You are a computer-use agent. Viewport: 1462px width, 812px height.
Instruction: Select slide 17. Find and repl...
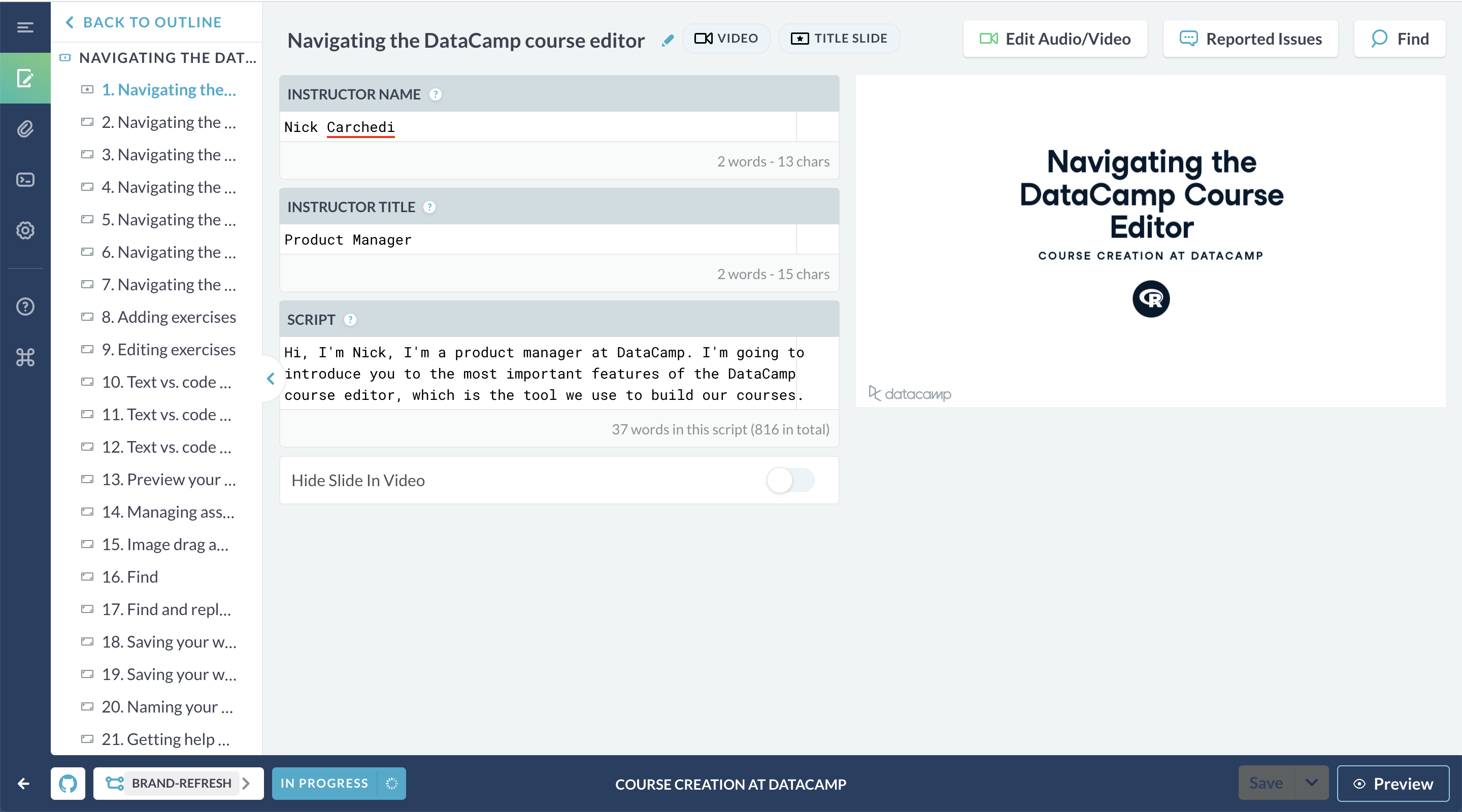pos(167,609)
